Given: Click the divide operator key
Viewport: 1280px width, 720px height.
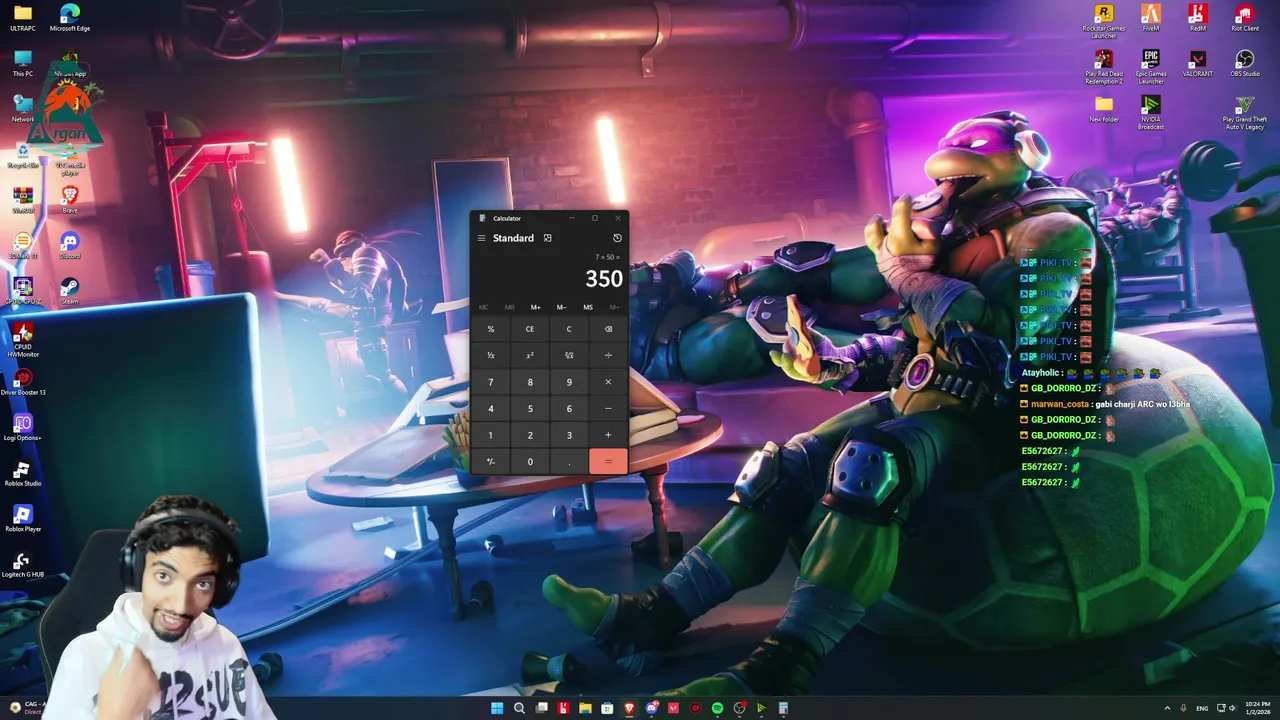Looking at the screenshot, I should pos(608,355).
